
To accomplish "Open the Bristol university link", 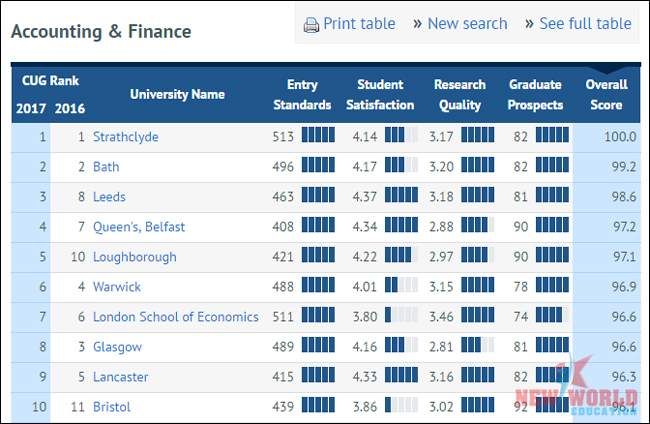I will click(x=112, y=407).
